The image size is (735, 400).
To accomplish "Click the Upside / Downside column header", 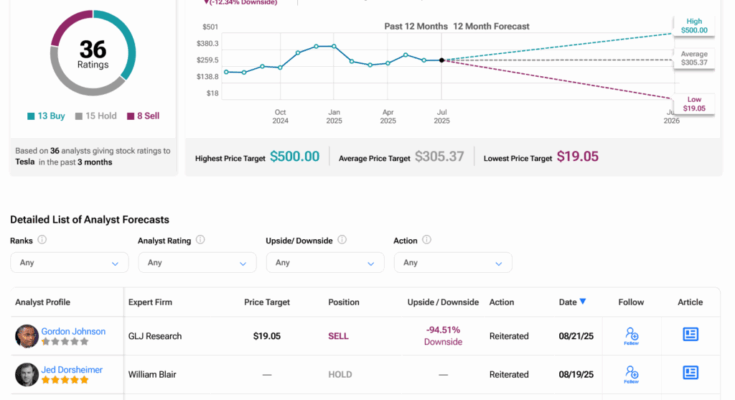I will 443,302.
